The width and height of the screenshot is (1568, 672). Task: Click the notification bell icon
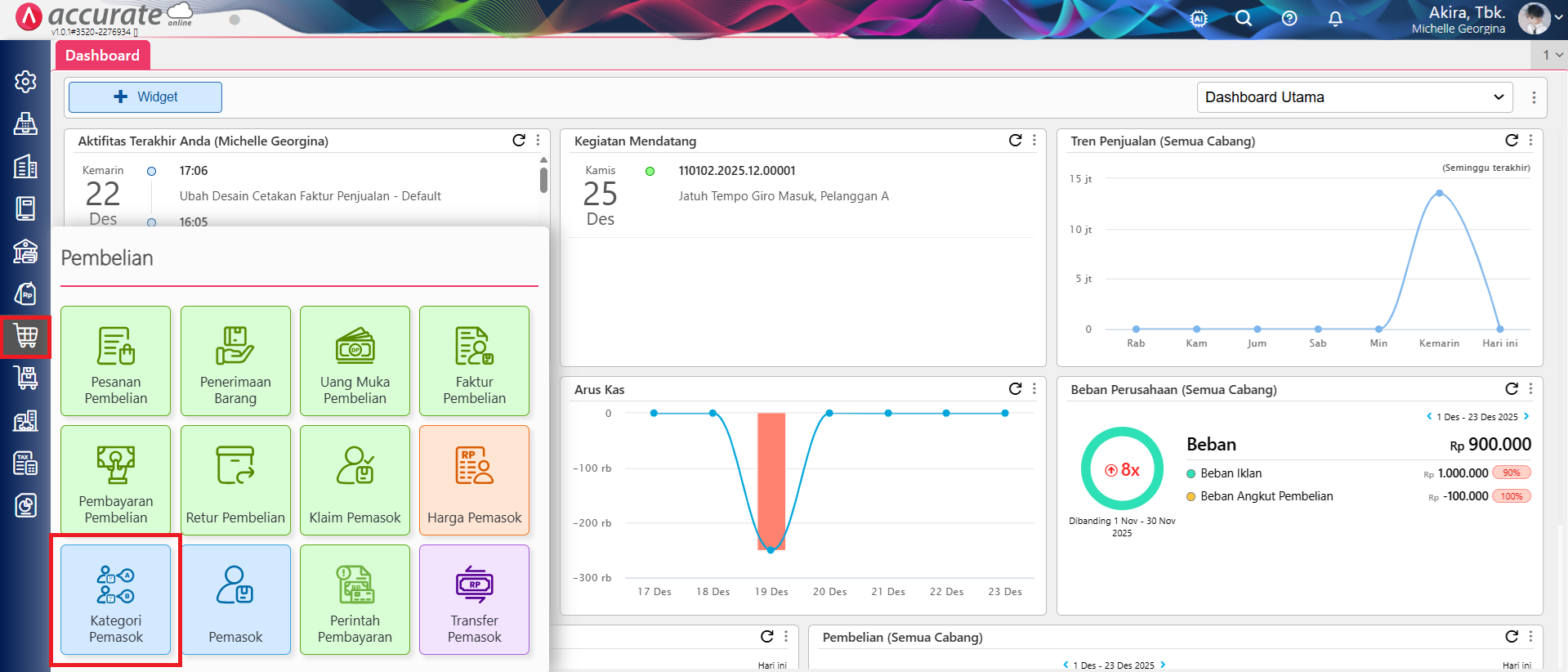pyautogui.click(x=1334, y=18)
